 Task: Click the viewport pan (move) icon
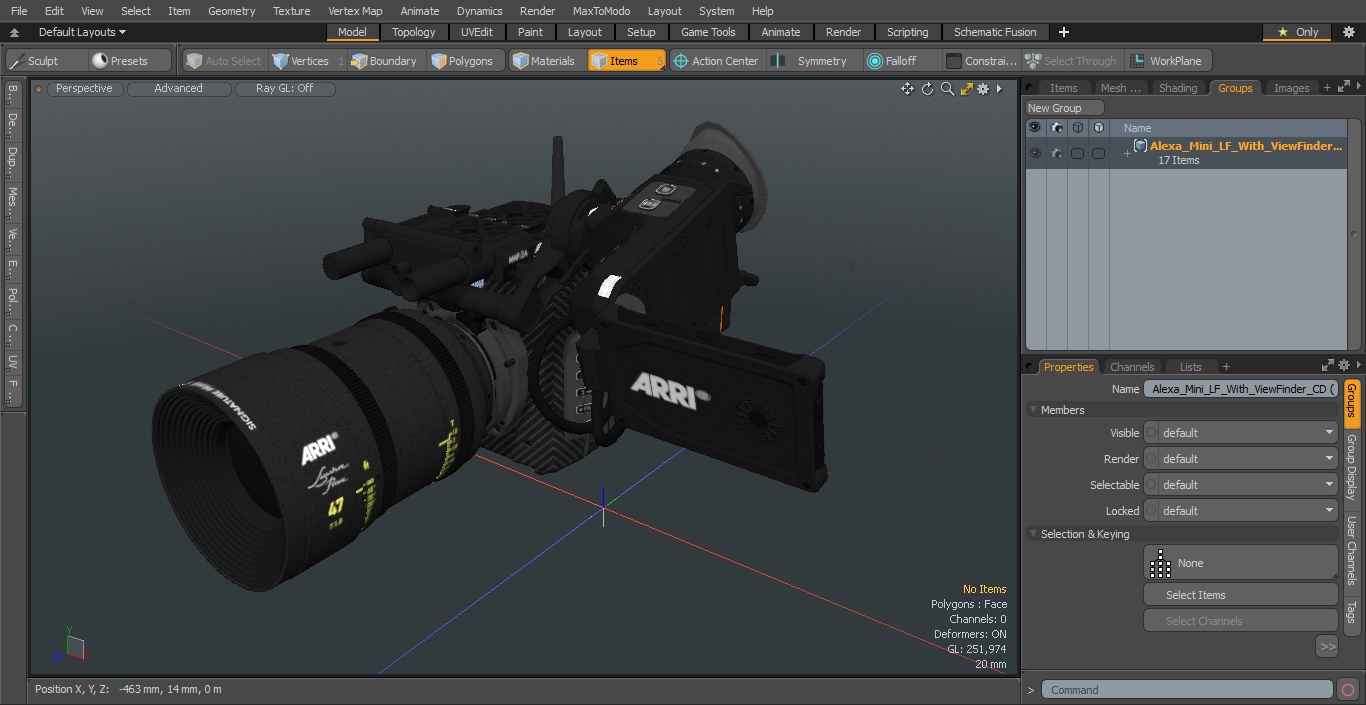[x=907, y=89]
